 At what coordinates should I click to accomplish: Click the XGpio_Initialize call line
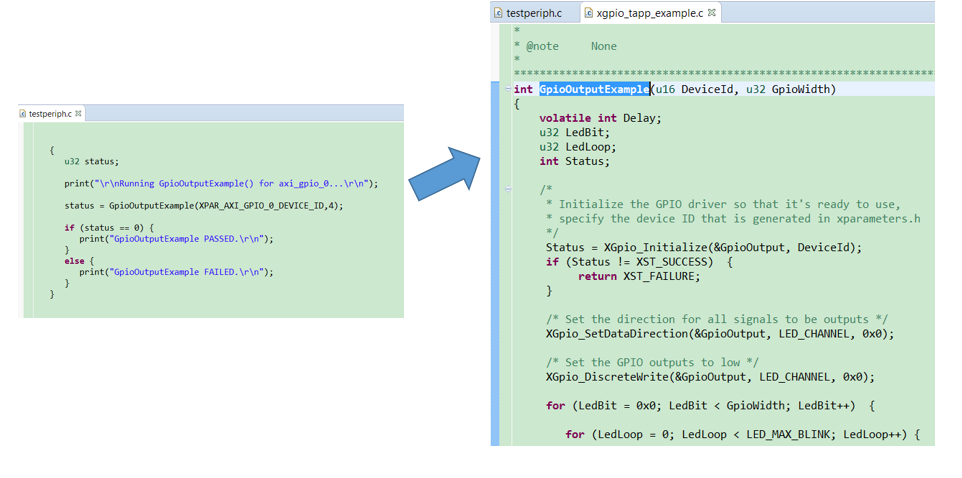pos(704,248)
